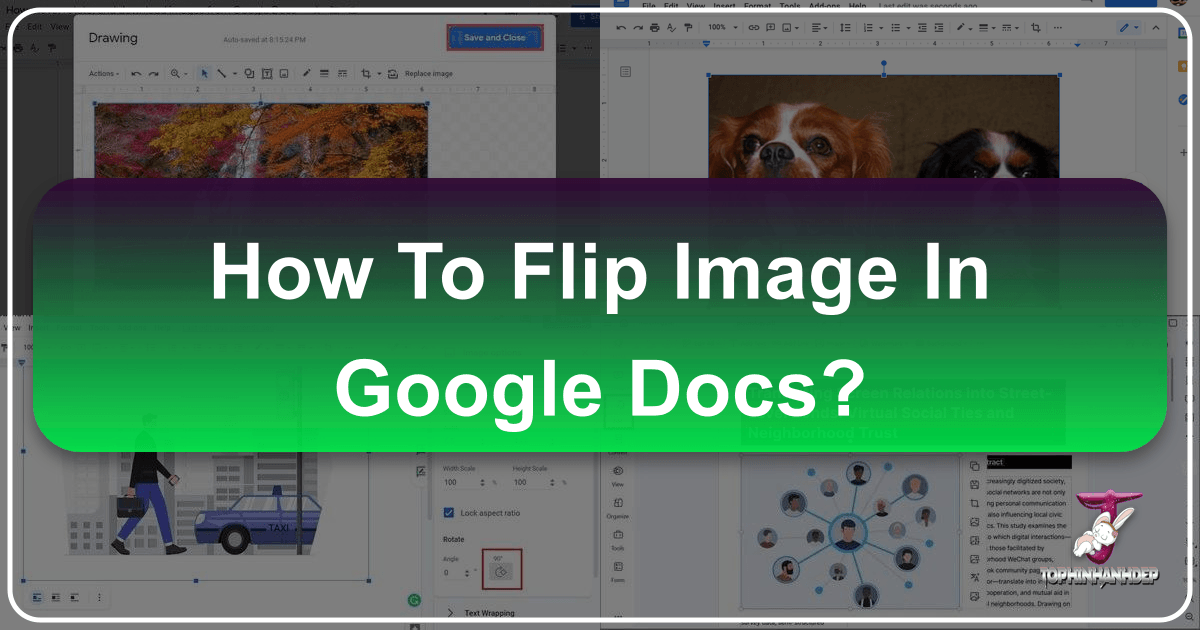This screenshot has height=630, width=1200.
Task: Select the Line tool in the Drawing toolbar
Action: (221, 73)
